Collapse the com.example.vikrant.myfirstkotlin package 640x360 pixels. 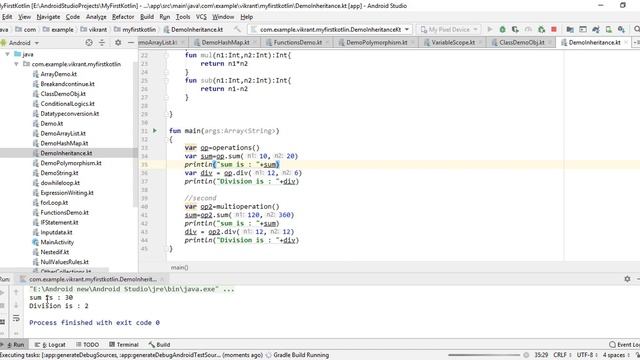click(16, 64)
